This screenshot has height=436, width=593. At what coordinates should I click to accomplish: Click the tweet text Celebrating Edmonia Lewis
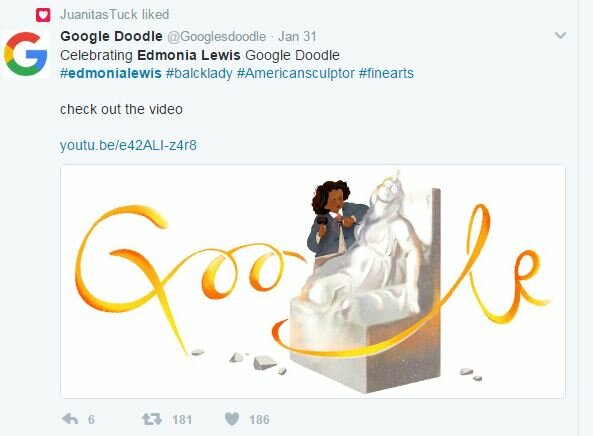[150, 55]
